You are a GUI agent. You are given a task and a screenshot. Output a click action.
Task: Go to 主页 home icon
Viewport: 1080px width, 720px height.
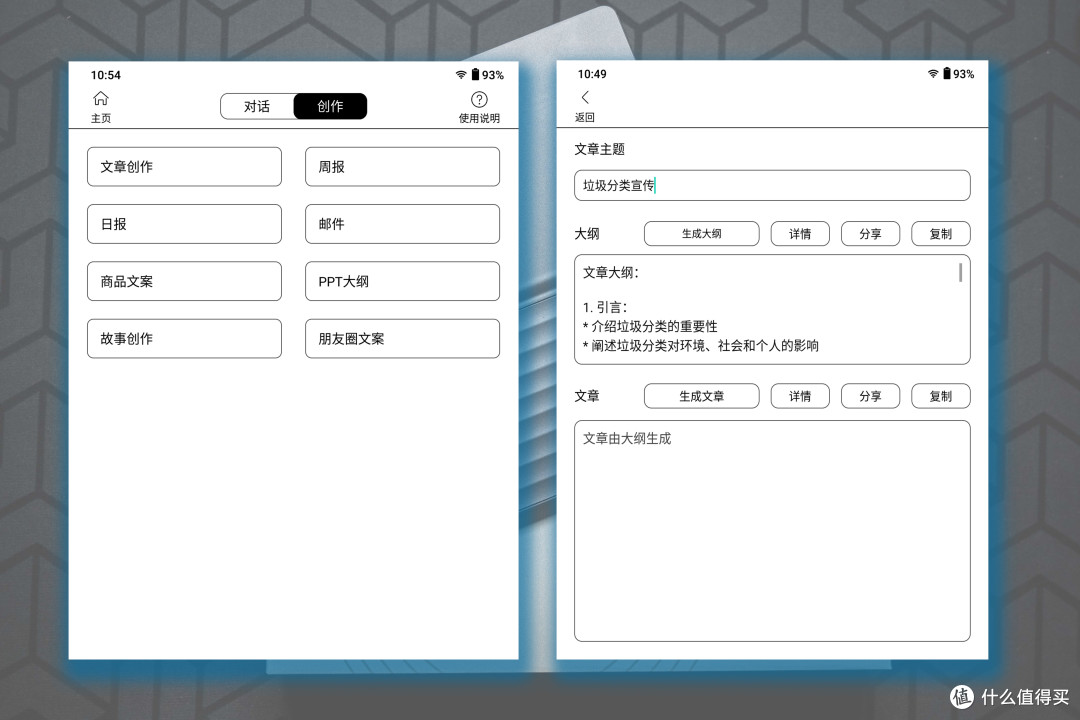[x=101, y=99]
